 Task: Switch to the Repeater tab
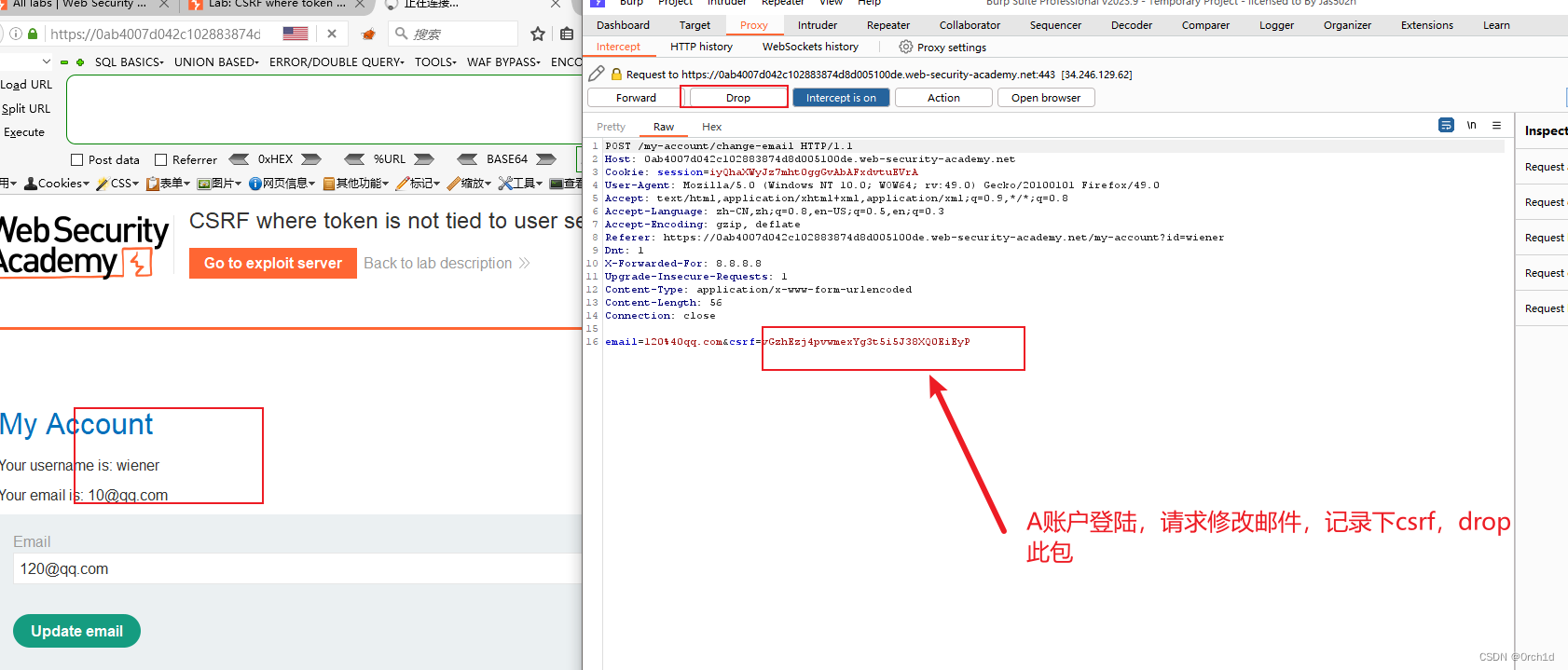888,25
